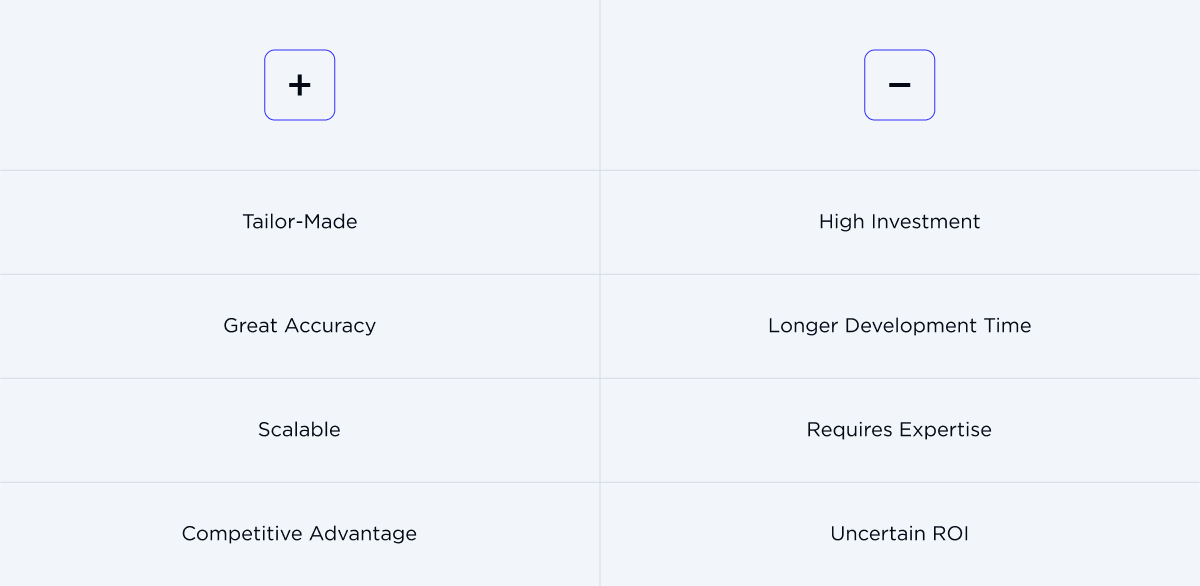Select the Uncertain ROI row text
Image resolution: width=1200 pixels, height=586 pixels.
tap(900, 534)
